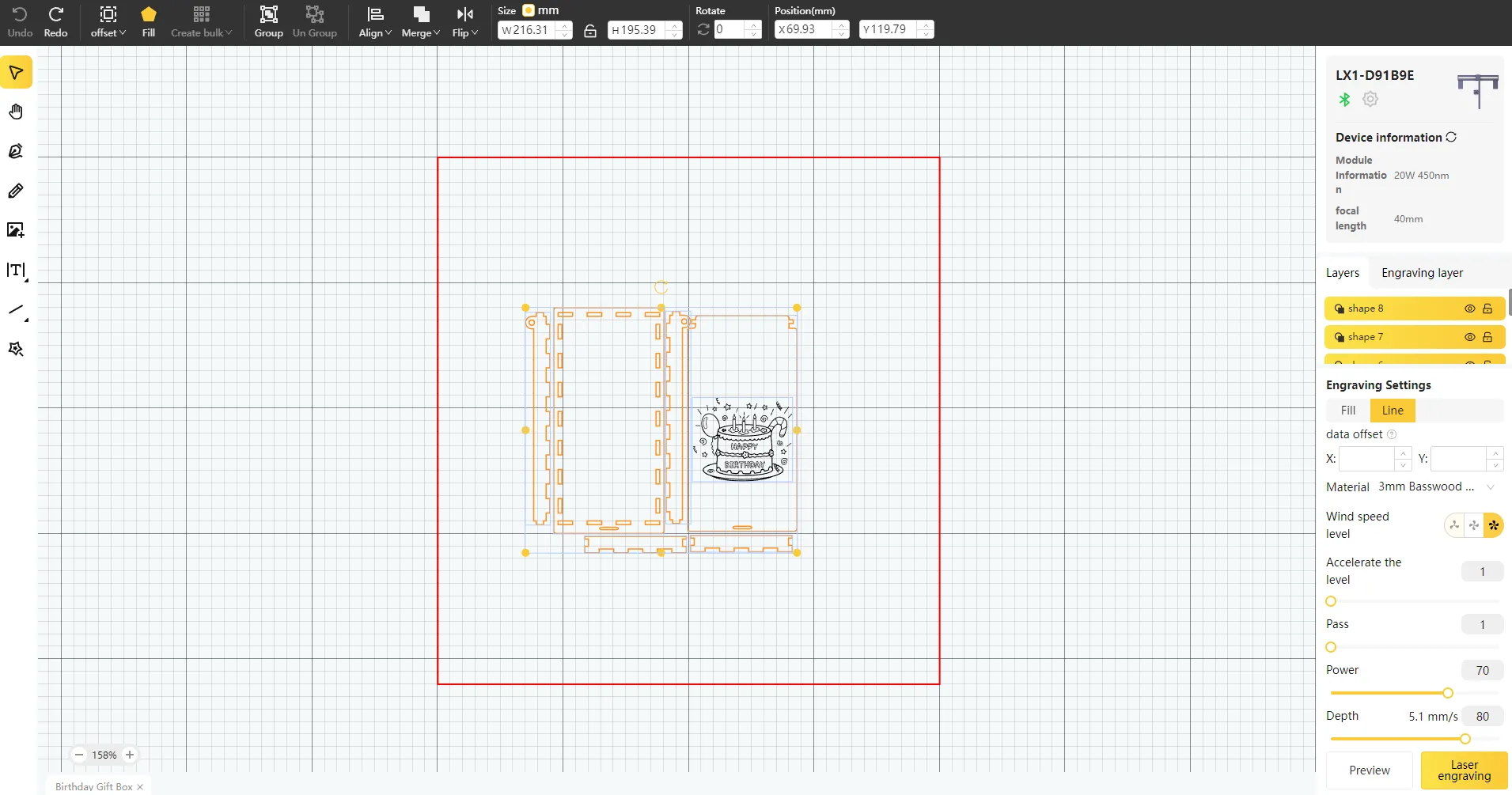Image resolution: width=1512 pixels, height=795 pixels.
Task: Adjust the Power slider handle
Action: pyautogui.click(x=1448, y=693)
